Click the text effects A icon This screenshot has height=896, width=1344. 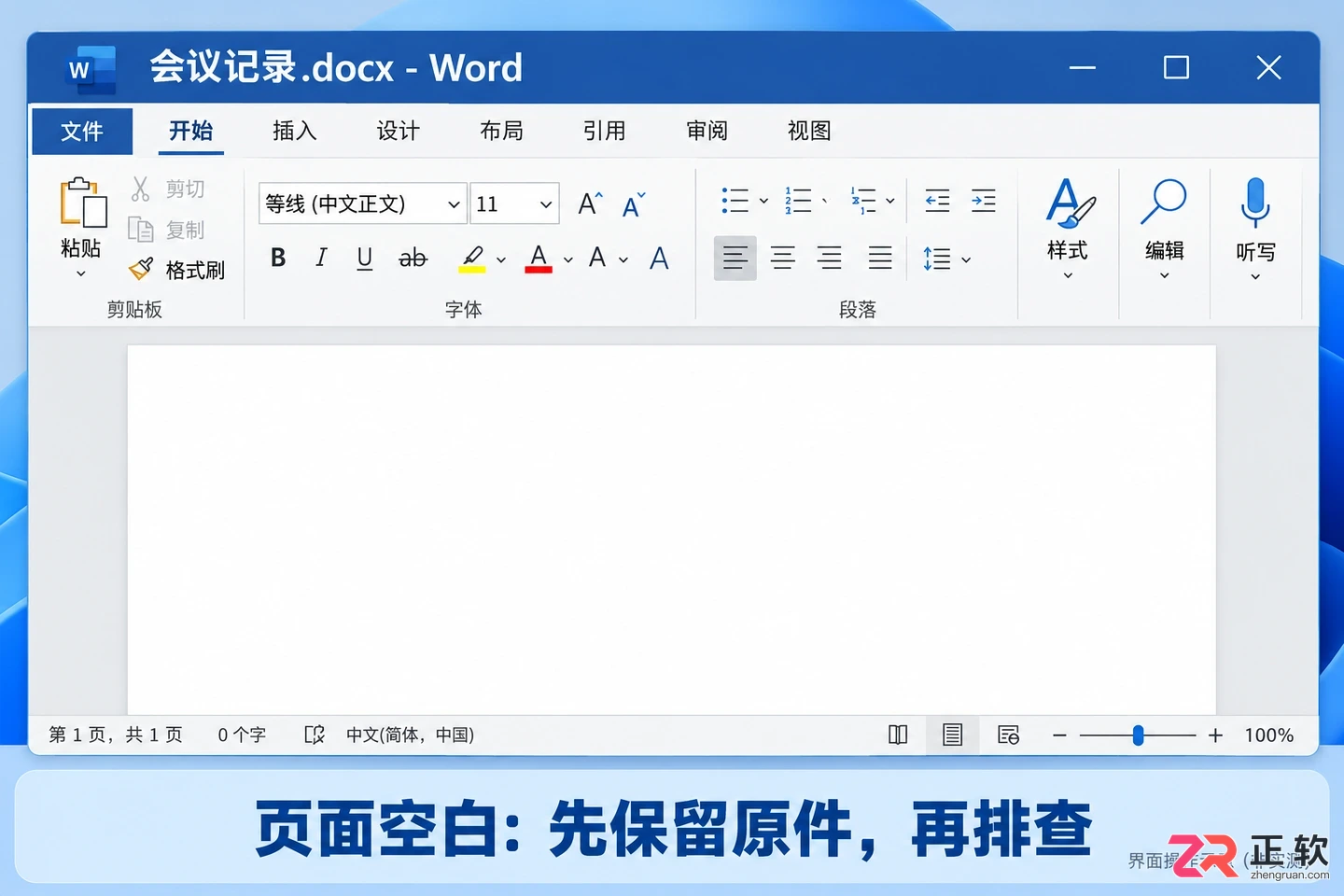pyautogui.click(x=597, y=258)
